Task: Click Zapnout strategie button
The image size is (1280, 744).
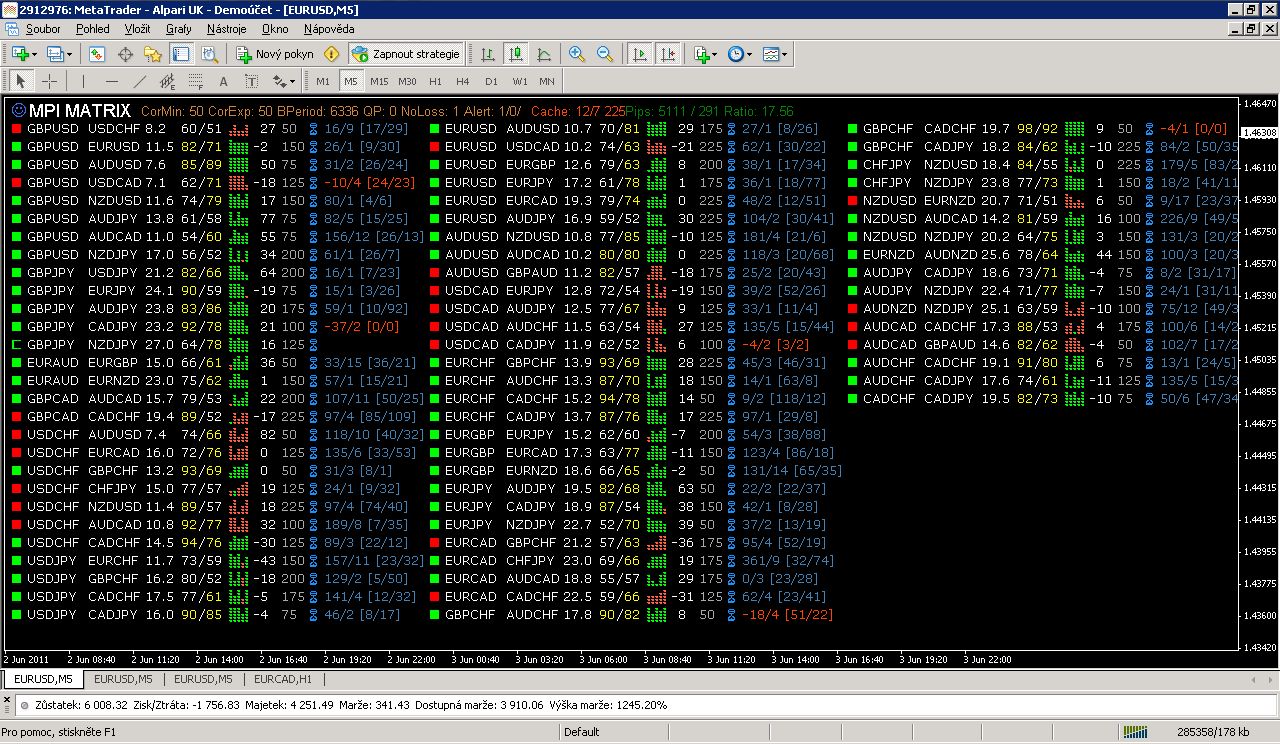Action: [x=406, y=54]
